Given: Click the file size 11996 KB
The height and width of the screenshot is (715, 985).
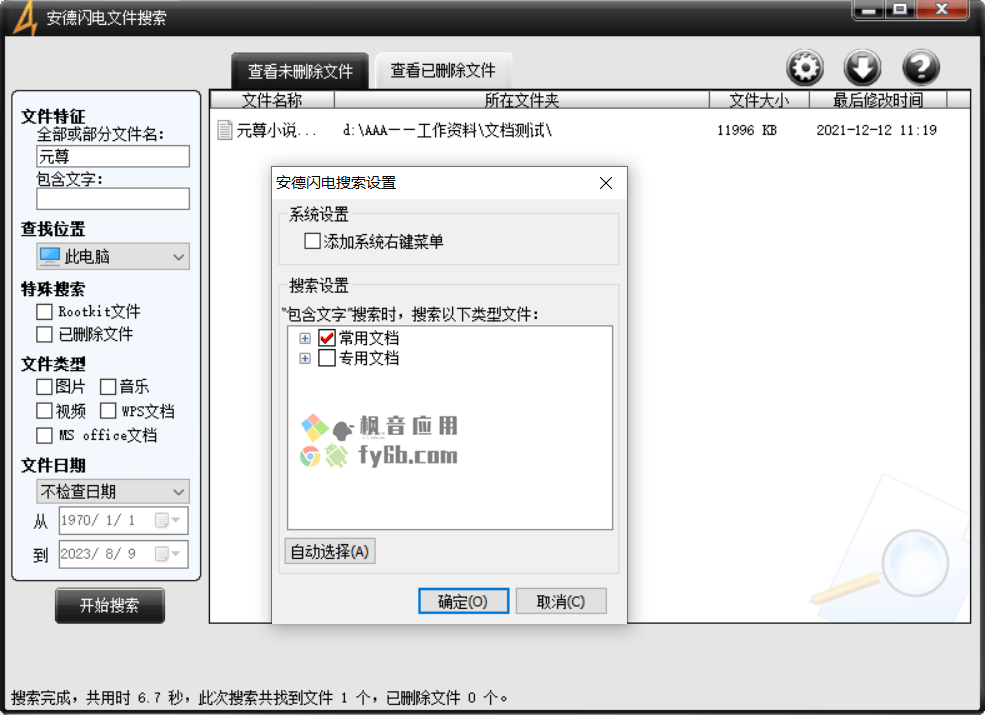Looking at the screenshot, I should (x=747, y=130).
